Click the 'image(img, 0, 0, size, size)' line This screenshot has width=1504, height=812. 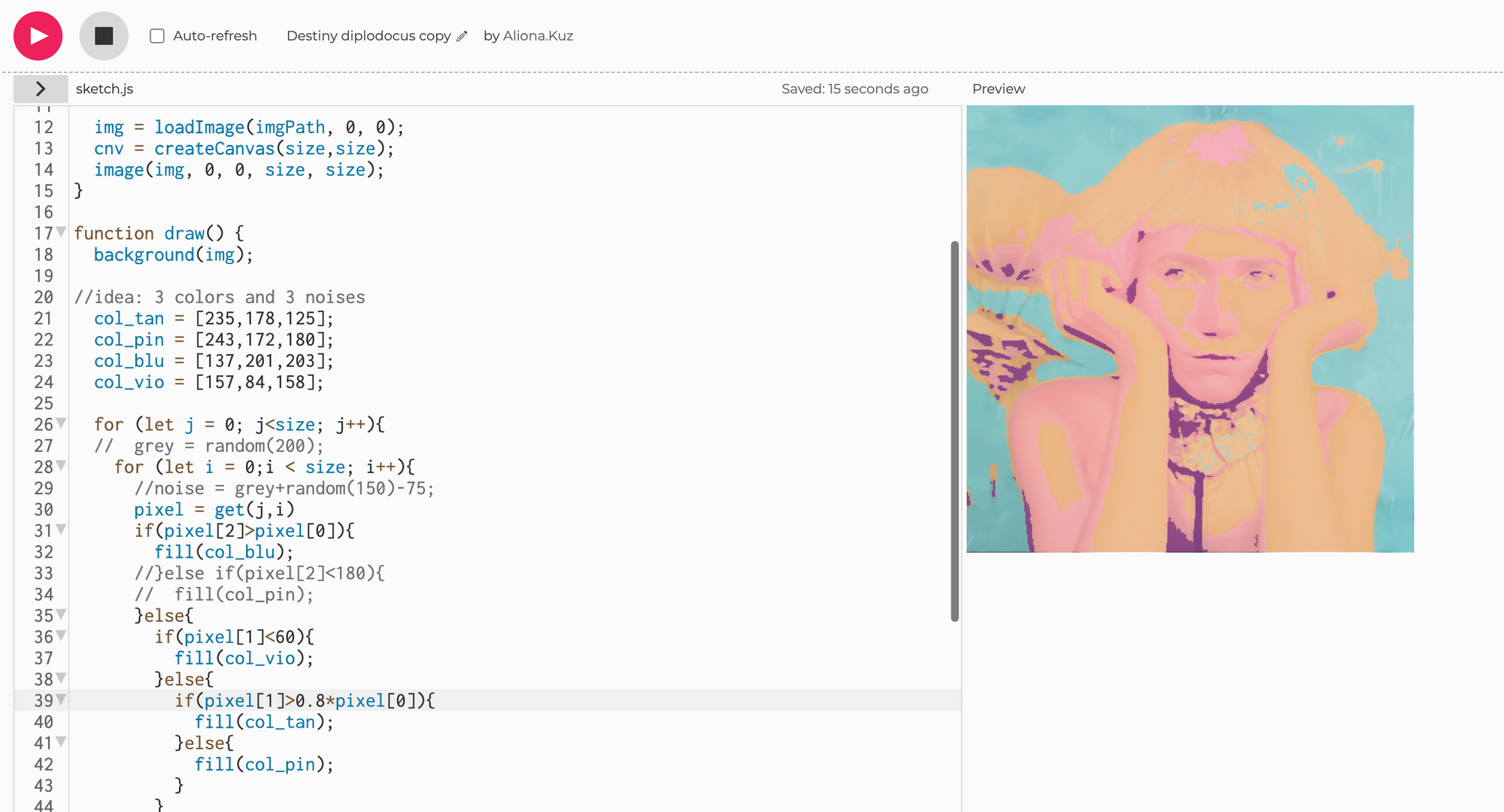[238, 170]
